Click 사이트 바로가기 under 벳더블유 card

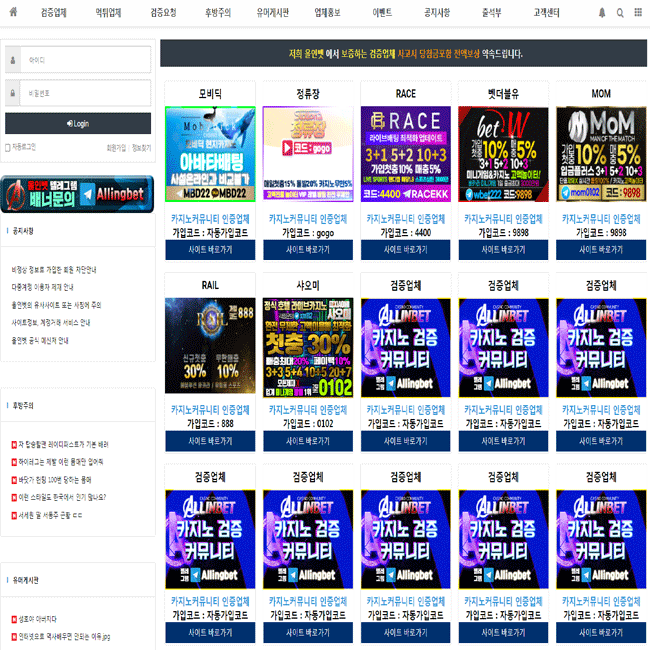point(503,250)
